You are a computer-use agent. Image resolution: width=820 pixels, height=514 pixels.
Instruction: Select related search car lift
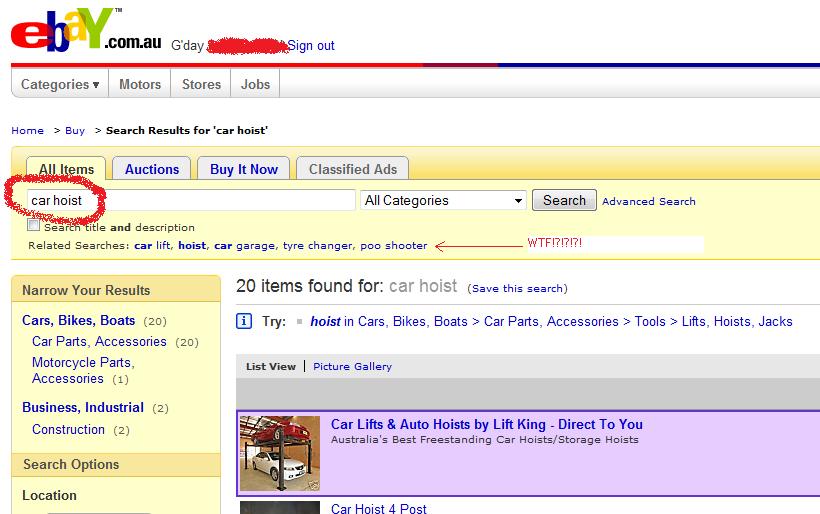click(152, 245)
